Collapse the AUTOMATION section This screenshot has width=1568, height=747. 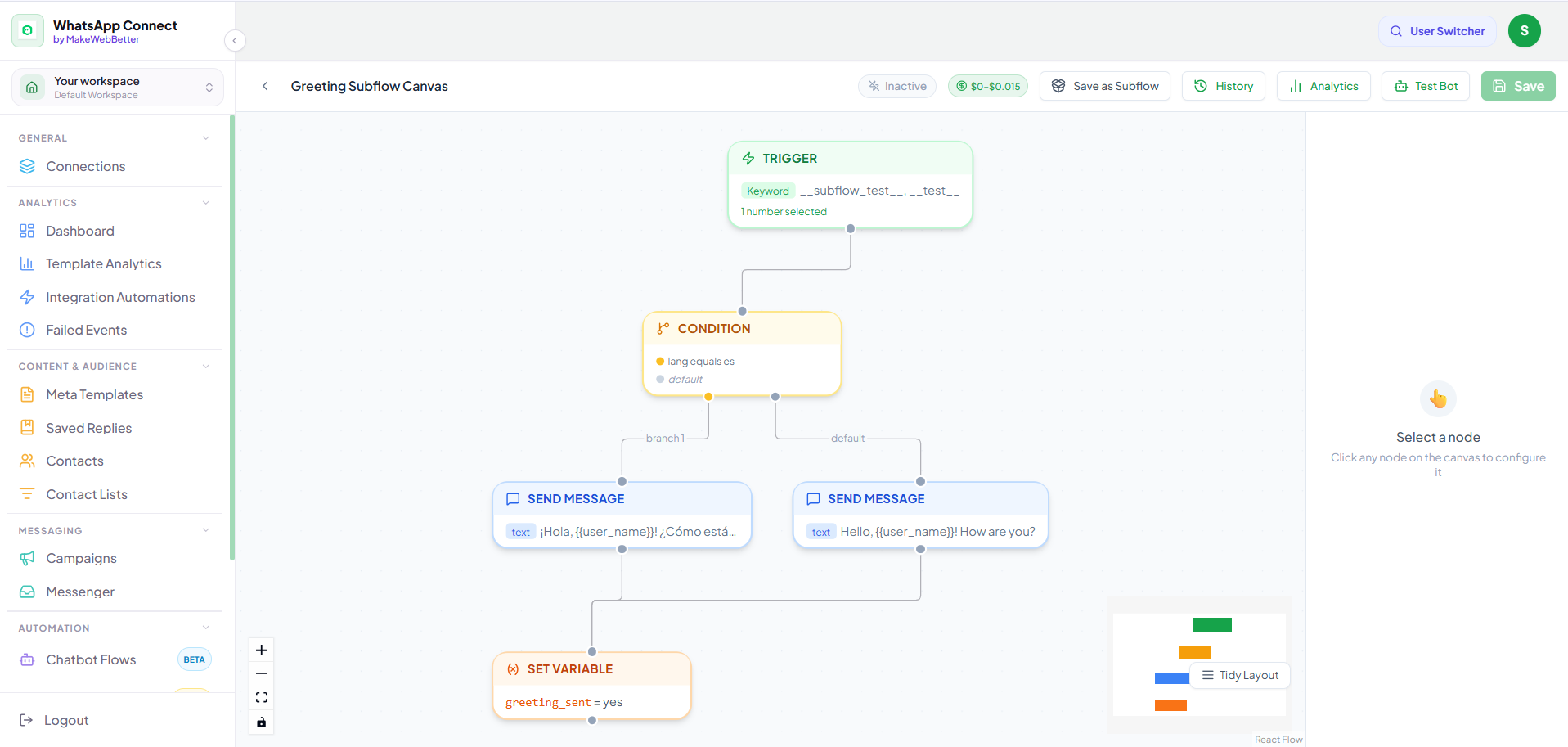206,628
